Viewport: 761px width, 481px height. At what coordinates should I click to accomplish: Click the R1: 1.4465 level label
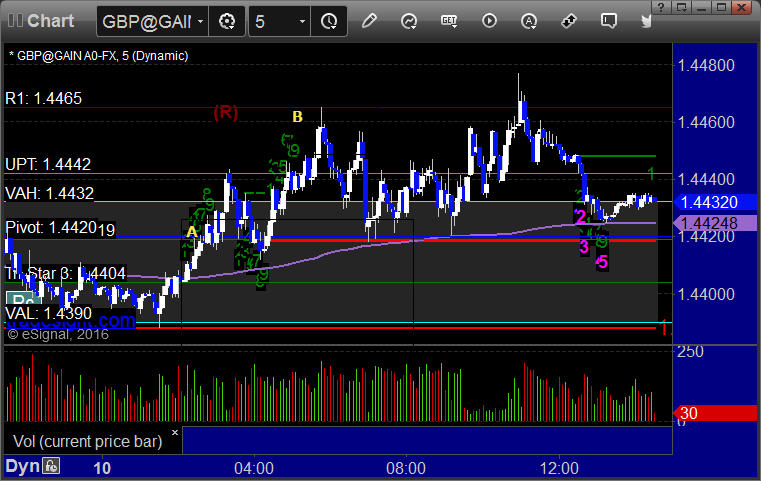(x=44, y=99)
